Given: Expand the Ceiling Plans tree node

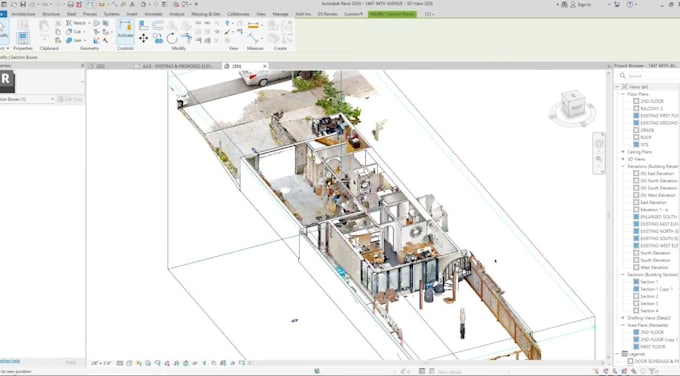Looking at the screenshot, I should pos(623,152).
